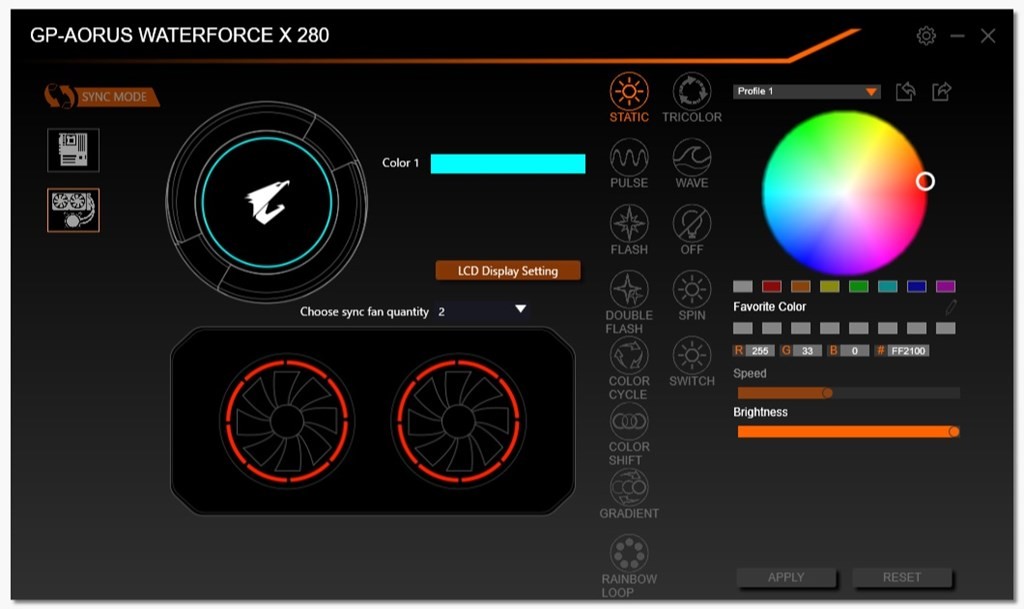The height and width of the screenshot is (609, 1024).
Task: Choose the teal preset color swatch
Action: click(888, 286)
